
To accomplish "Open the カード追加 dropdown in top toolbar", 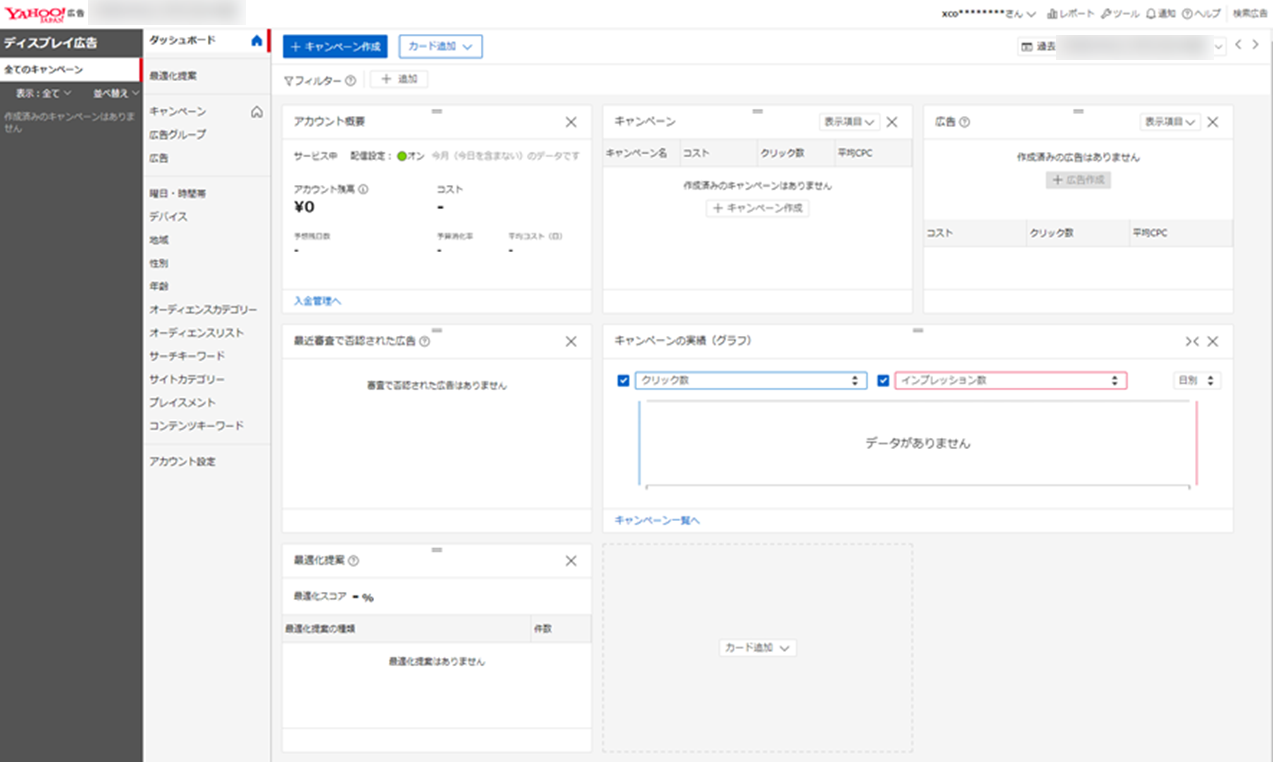I will pos(440,46).
